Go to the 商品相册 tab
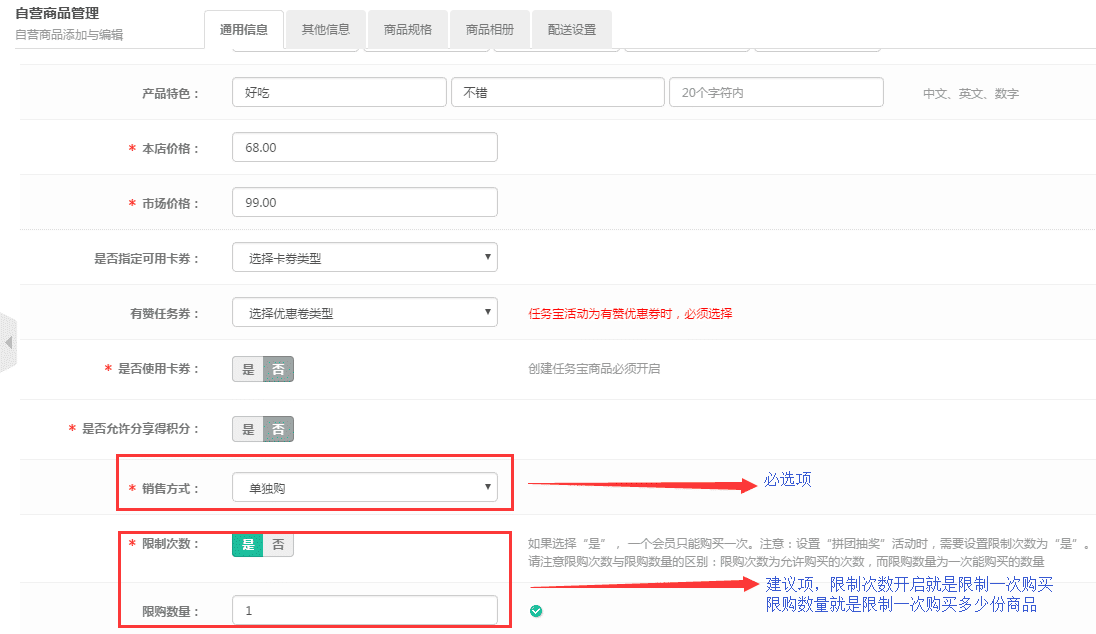 [x=490, y=30]
